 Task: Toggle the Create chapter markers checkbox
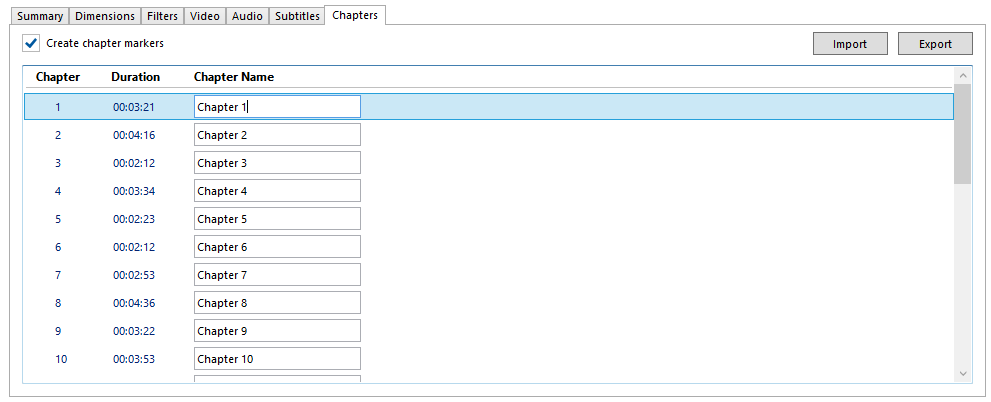31,43
